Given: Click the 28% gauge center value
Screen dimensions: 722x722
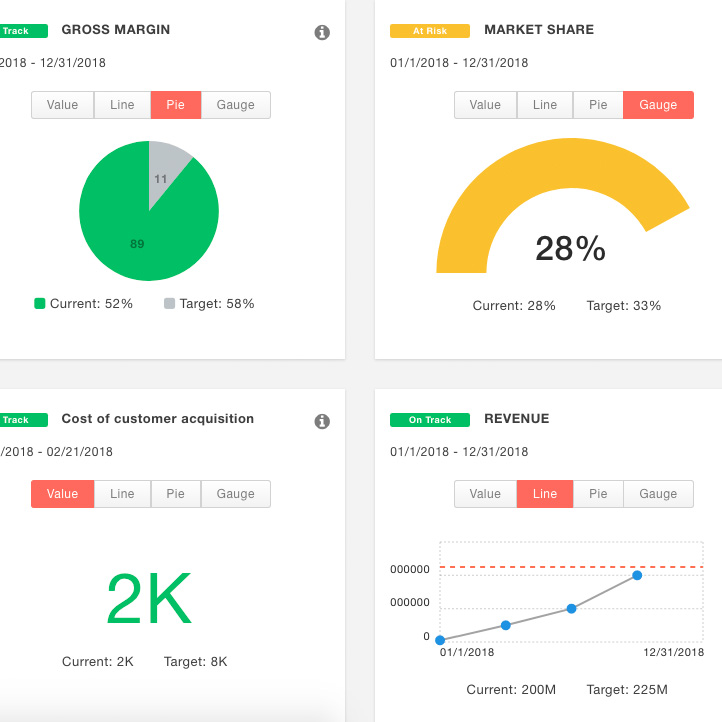Looking at the screenshot, I should (x=571, y=249).
